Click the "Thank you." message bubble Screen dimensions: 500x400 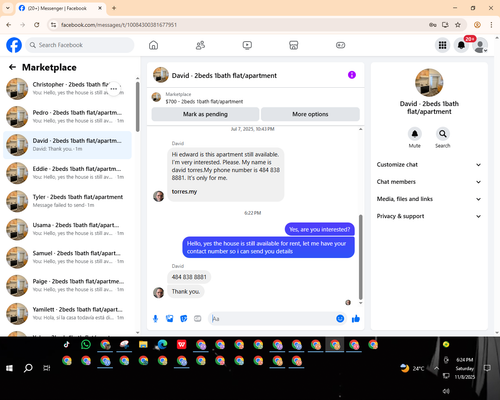(186, 292)
